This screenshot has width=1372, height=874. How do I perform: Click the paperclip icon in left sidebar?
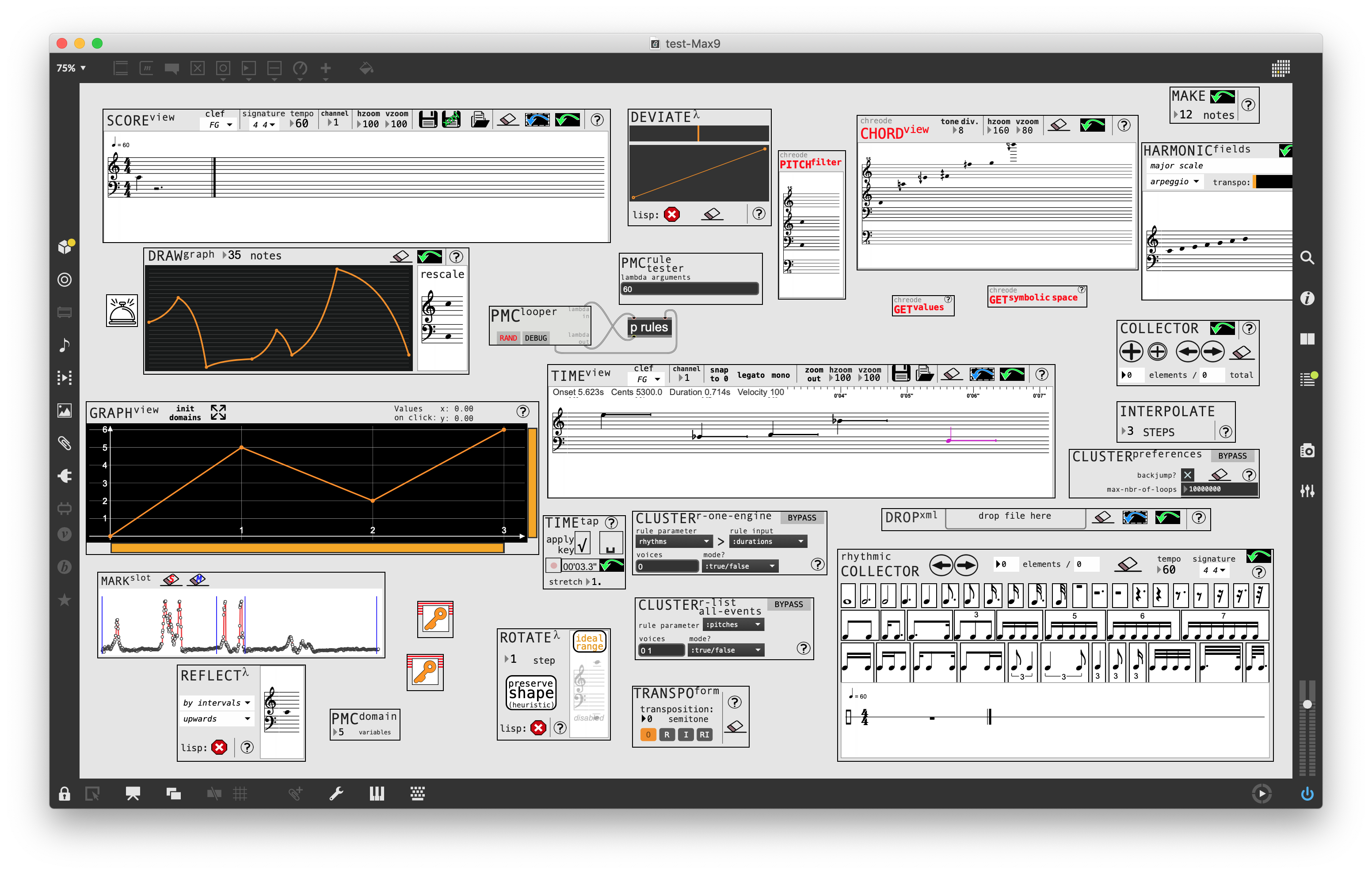pyautogui.click(x=65, y=443)
